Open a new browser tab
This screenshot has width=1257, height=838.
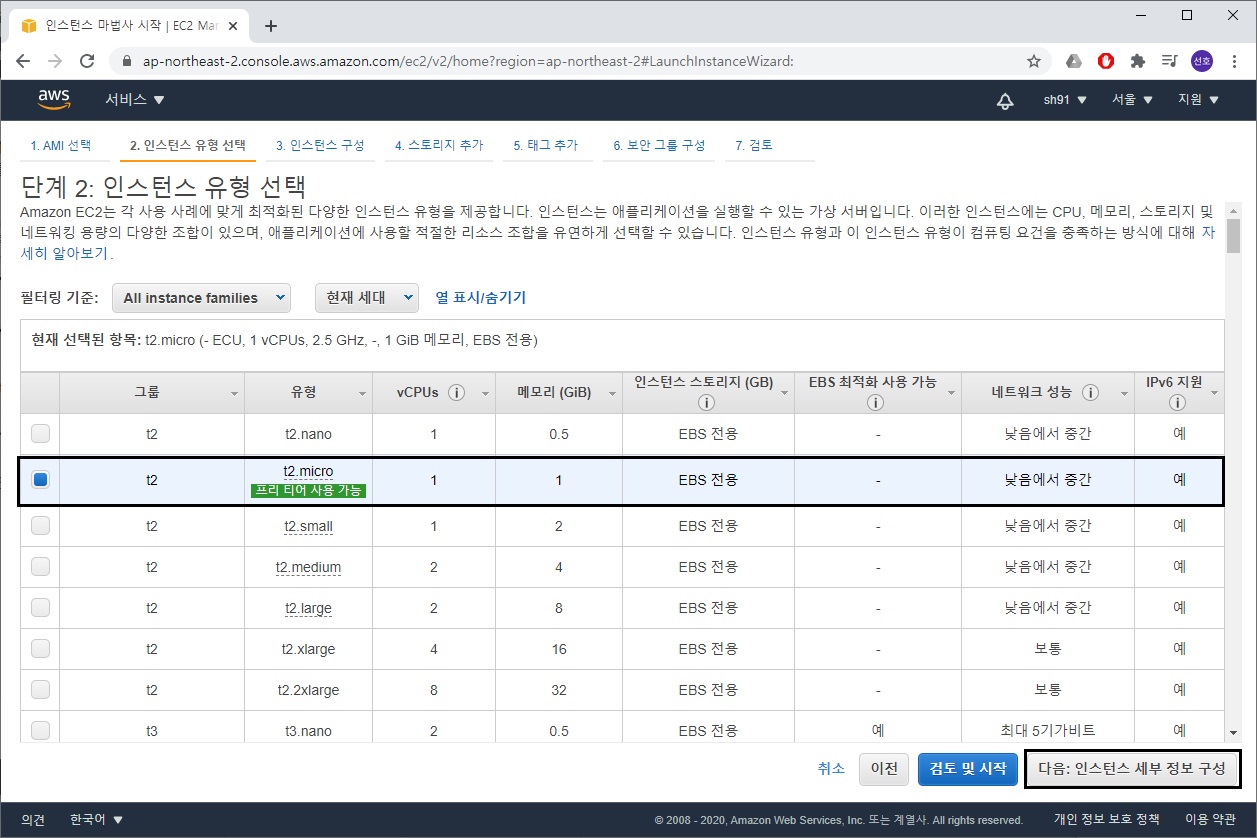[x=271, y=25]
